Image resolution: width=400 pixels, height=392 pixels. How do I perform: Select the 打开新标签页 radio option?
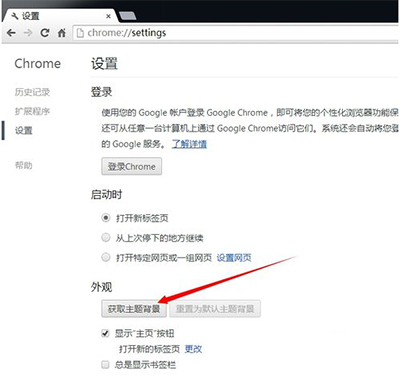tap(106, 218)
